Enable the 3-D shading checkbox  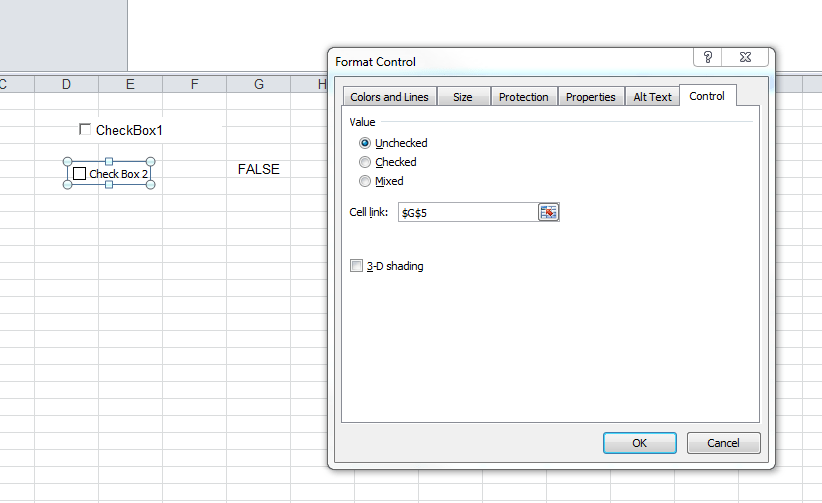click(356, 266)
